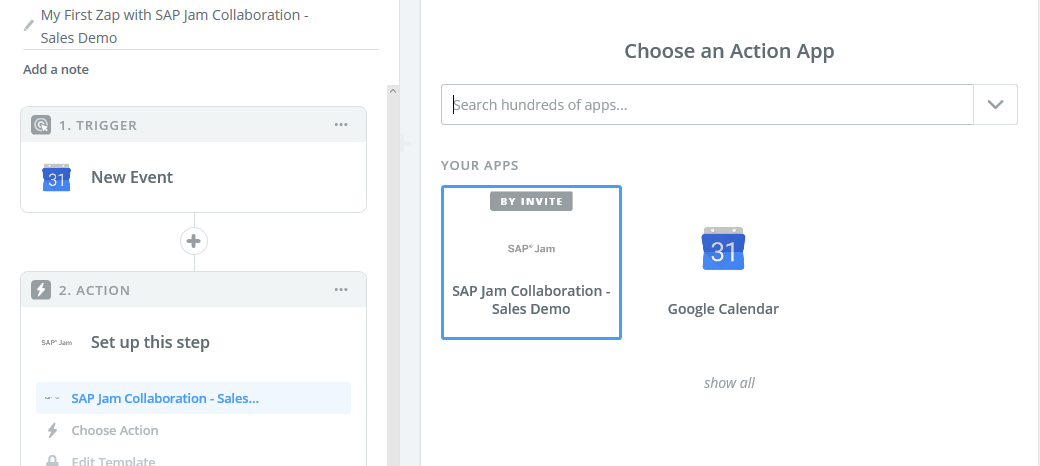1040x466 pixels.
Task: Click the pencil edit icon beside Zap title
Action: coord(29,26)
